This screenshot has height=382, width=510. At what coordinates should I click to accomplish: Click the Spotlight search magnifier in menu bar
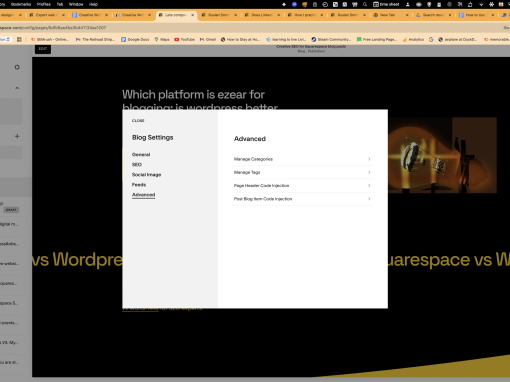(x=365, y=4)
